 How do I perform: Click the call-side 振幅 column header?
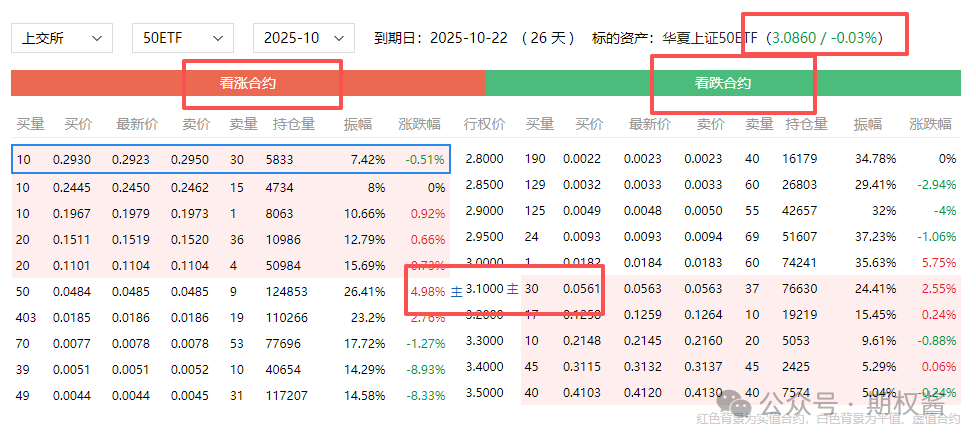358,125
